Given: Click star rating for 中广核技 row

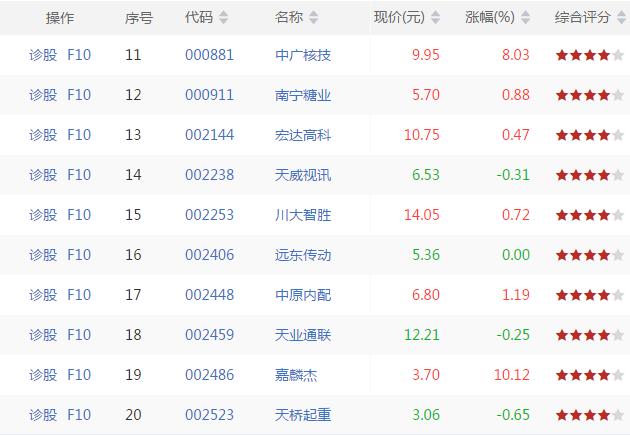Looking at the screenshot, I should point(589,55).
